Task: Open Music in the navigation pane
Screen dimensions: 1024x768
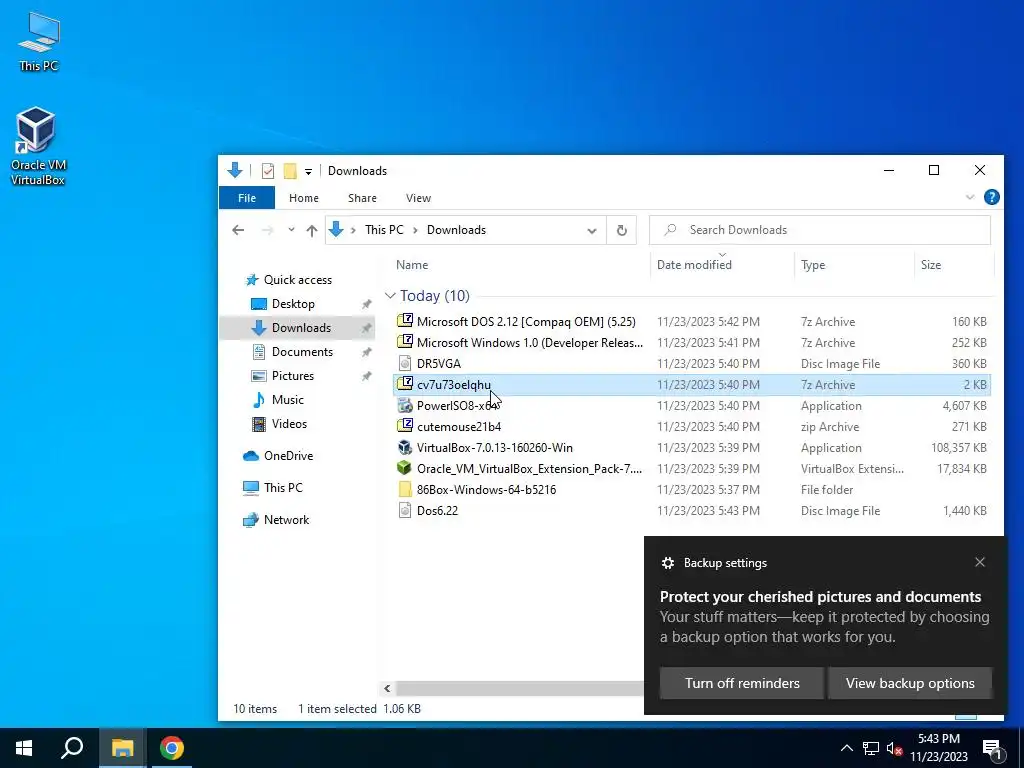Action: pos(287,400)
